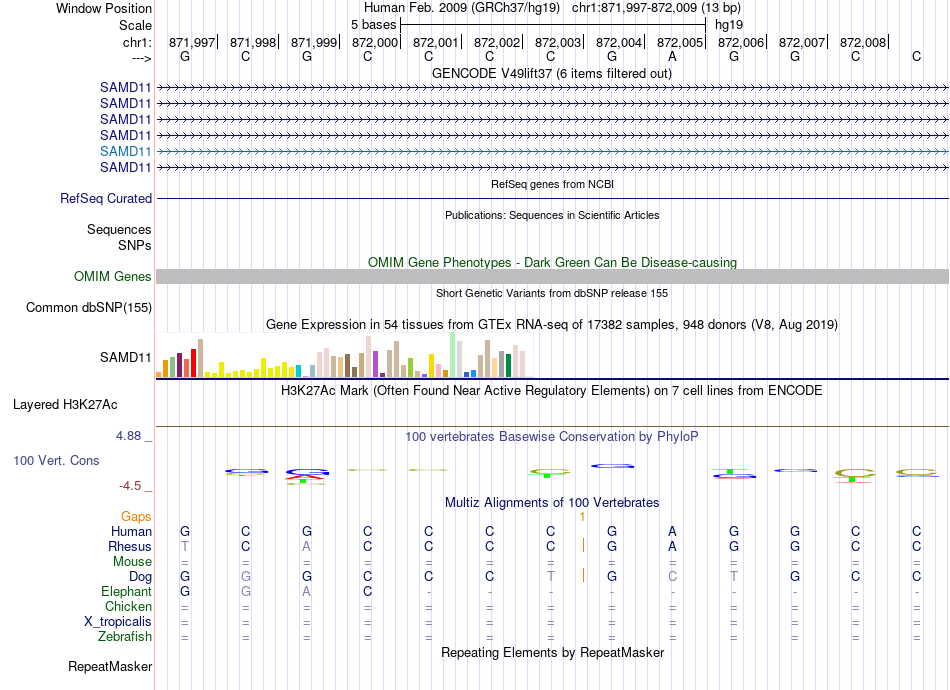Open 100 vertebrates Basewise Conservation by PhyloP title
The height and width of the screenshot is (690, 950).
[552, 437]
